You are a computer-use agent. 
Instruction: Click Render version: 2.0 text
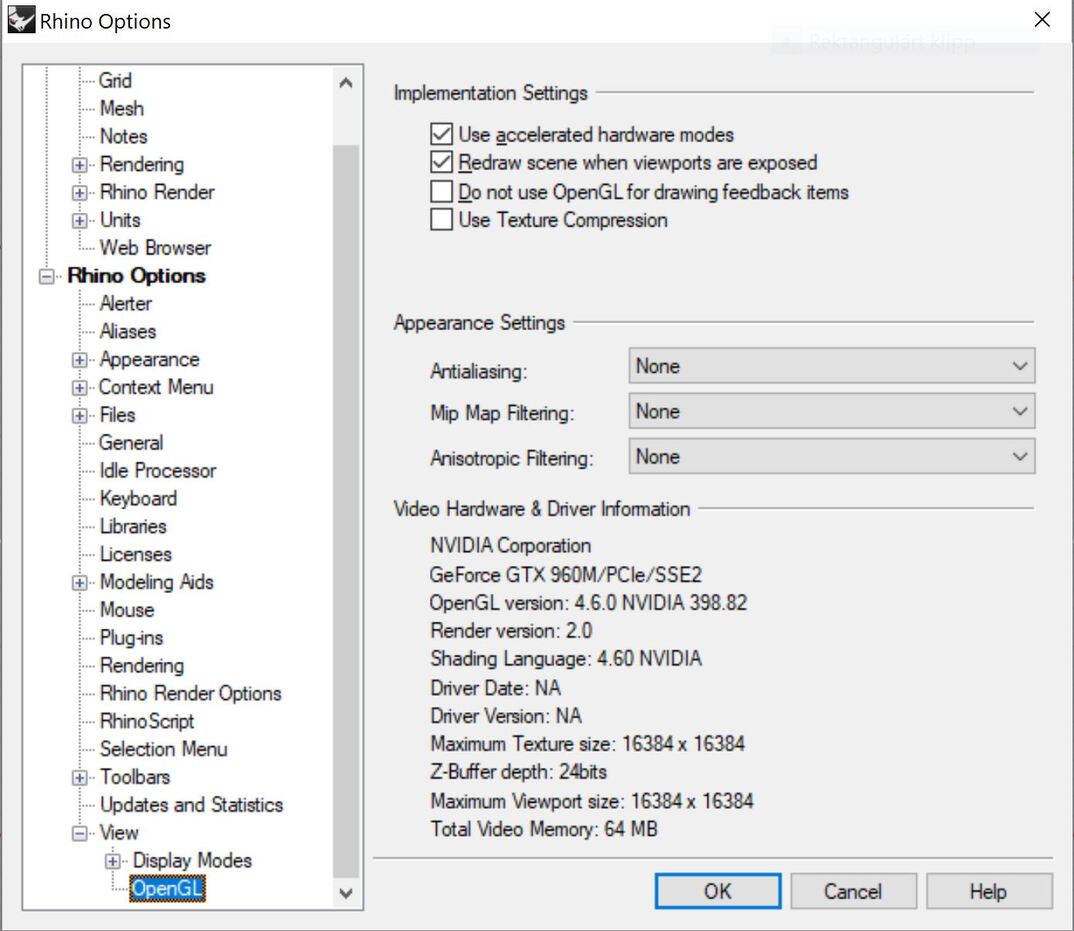(511, 630)
